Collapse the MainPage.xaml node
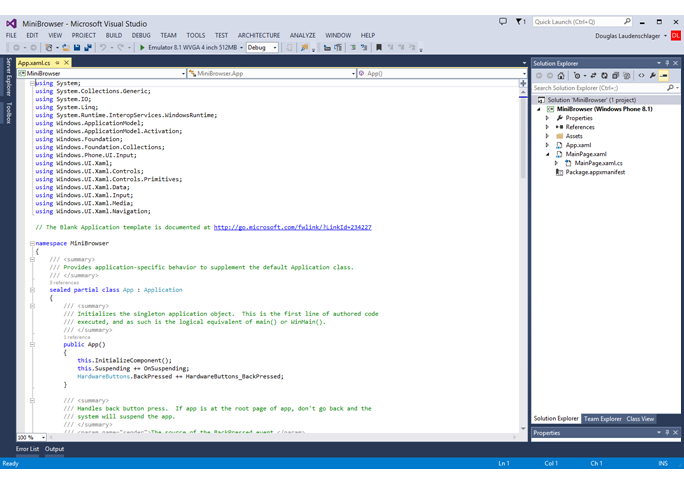The image size is (684, 484). tap(547, 154)
